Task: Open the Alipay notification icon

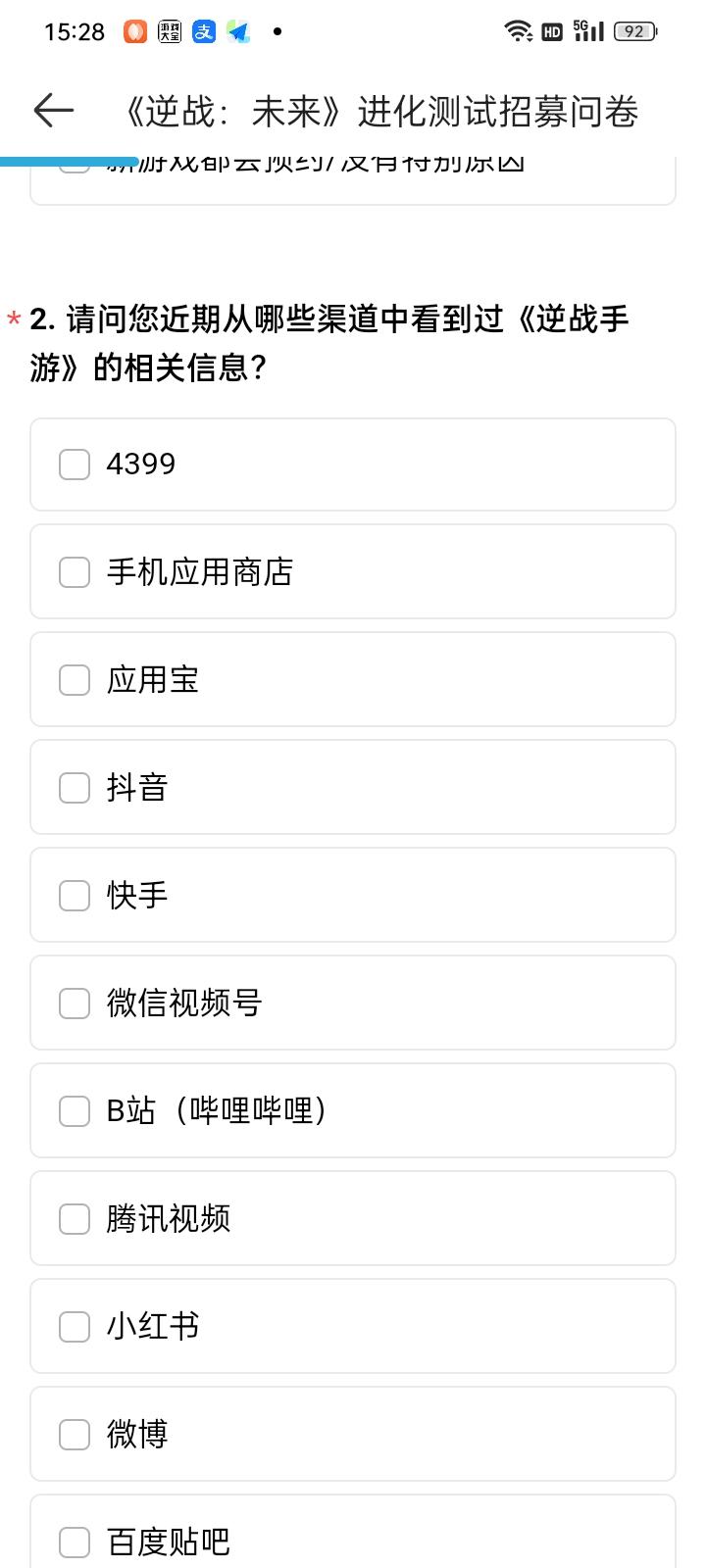Action: pos(204,32)
